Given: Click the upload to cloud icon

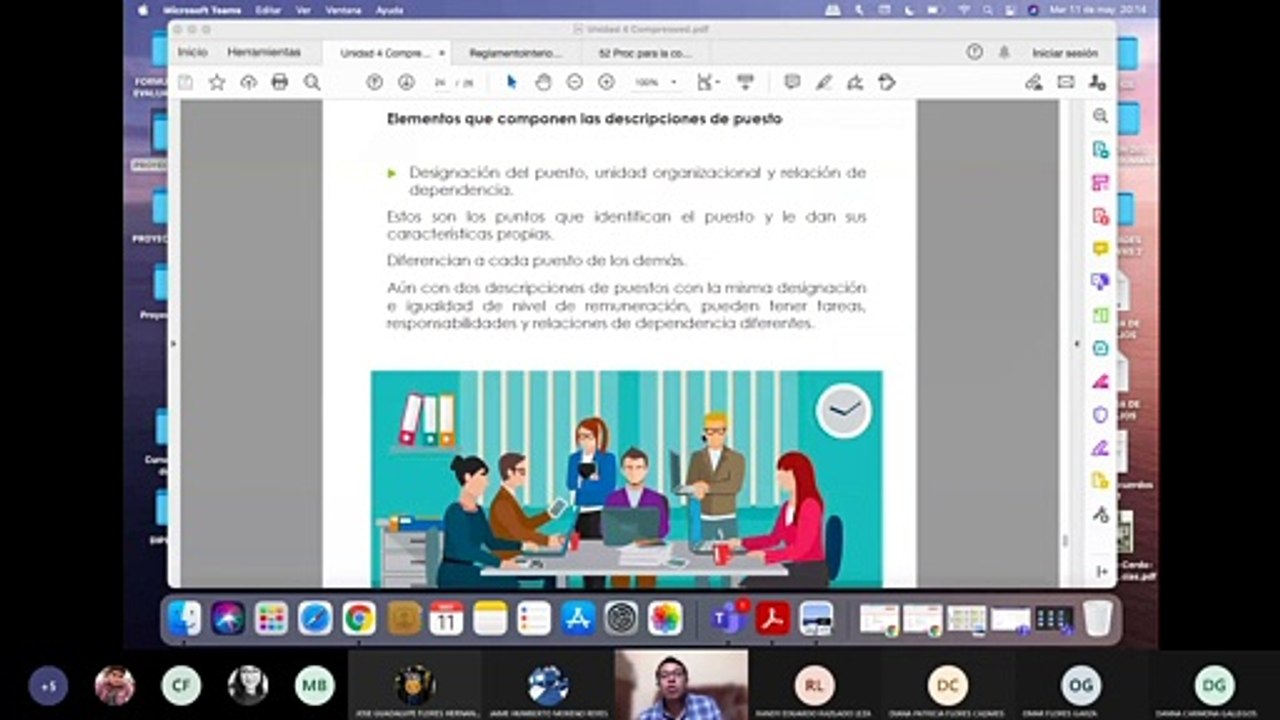Looking at the screenshot, I should click(x=248, y=83).
